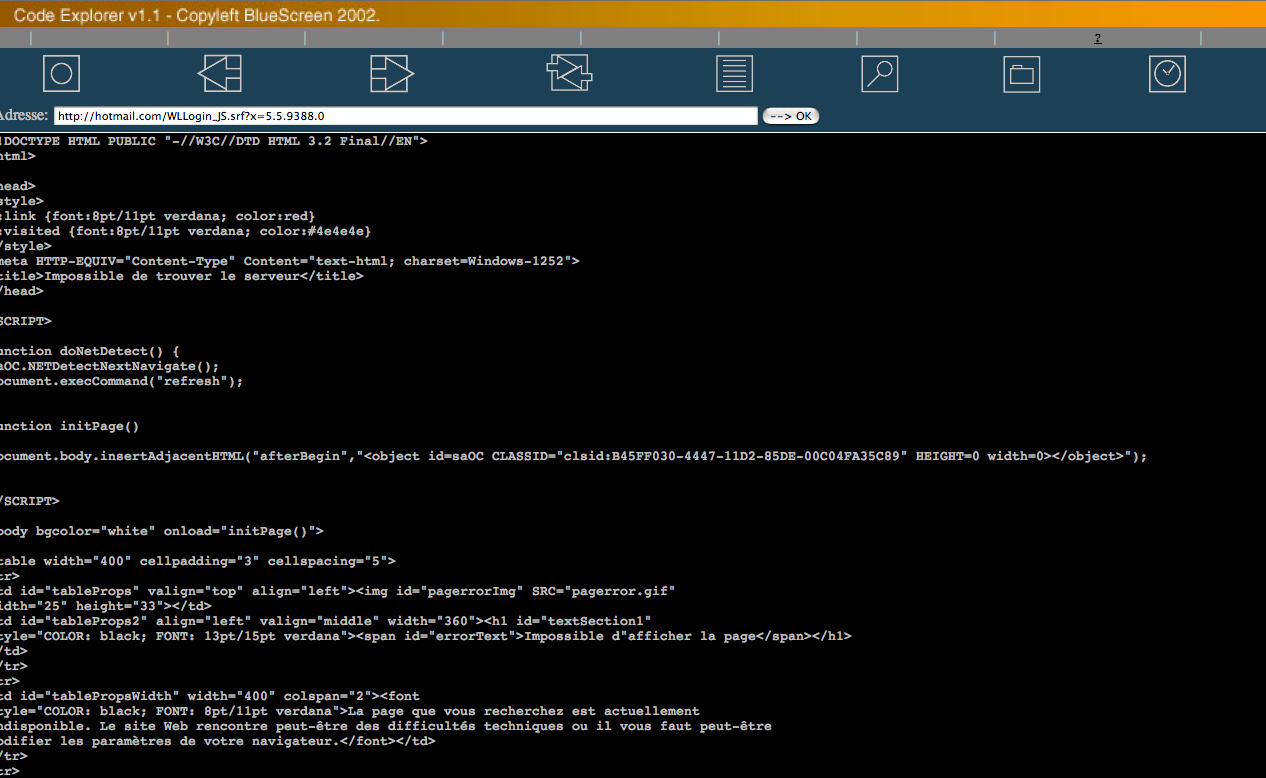Click the td id="tableProps2" code line
This screenshot has width=1266, height=778.
coord(326,621)
